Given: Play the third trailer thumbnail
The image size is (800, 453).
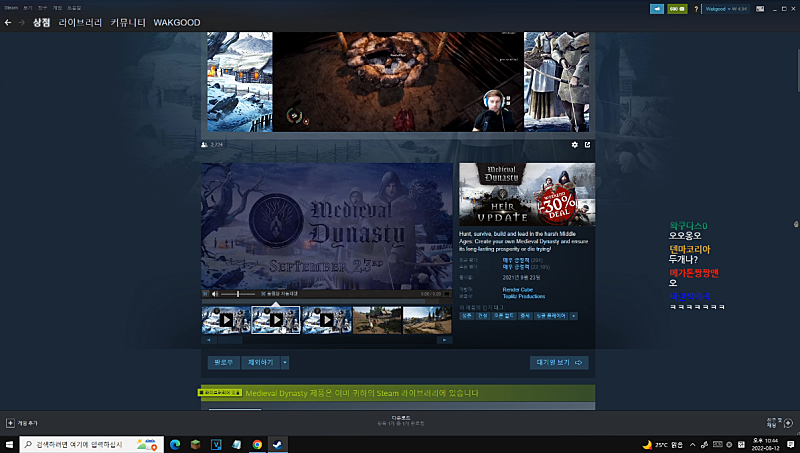Looking at the screenshot, I should [327, 320].
